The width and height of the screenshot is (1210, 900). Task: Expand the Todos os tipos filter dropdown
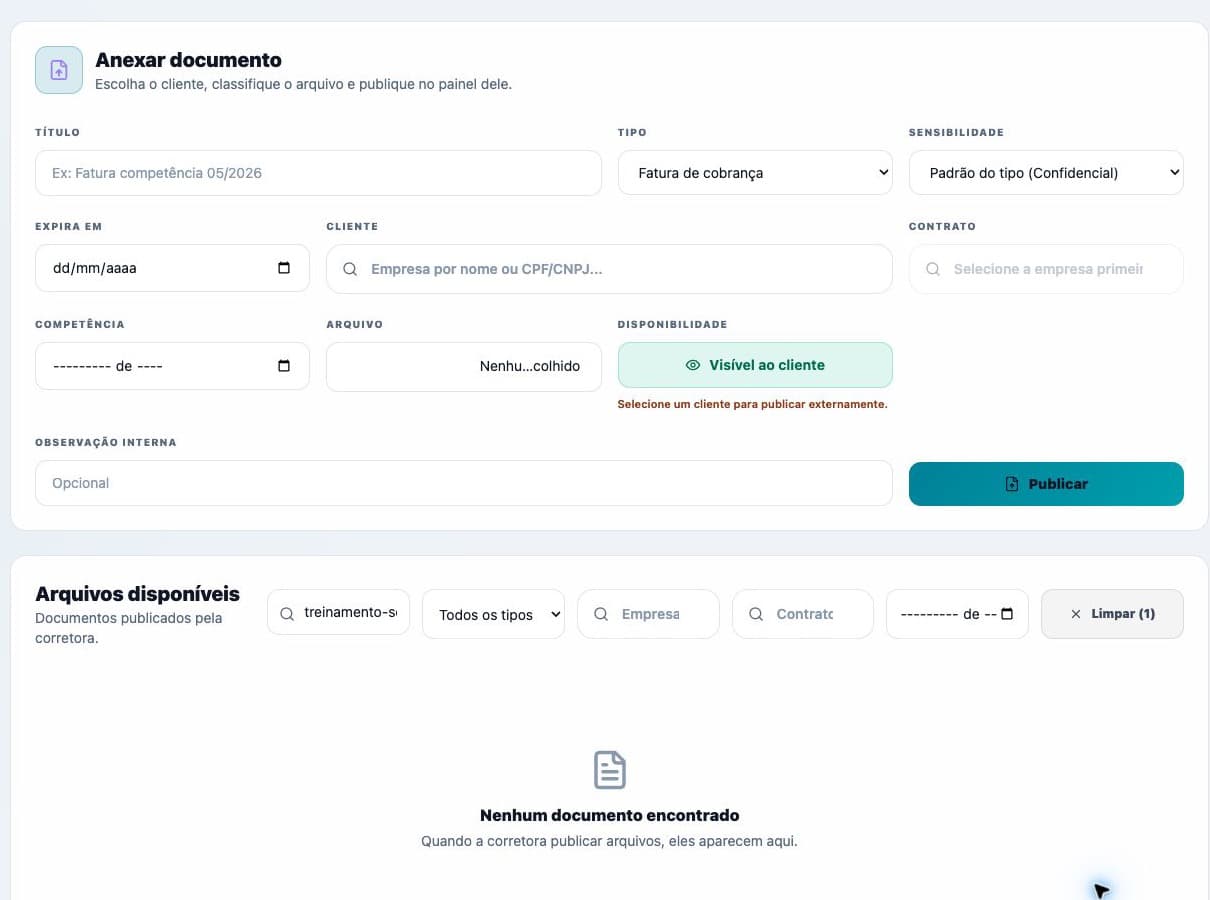click(x=494, y=614)
